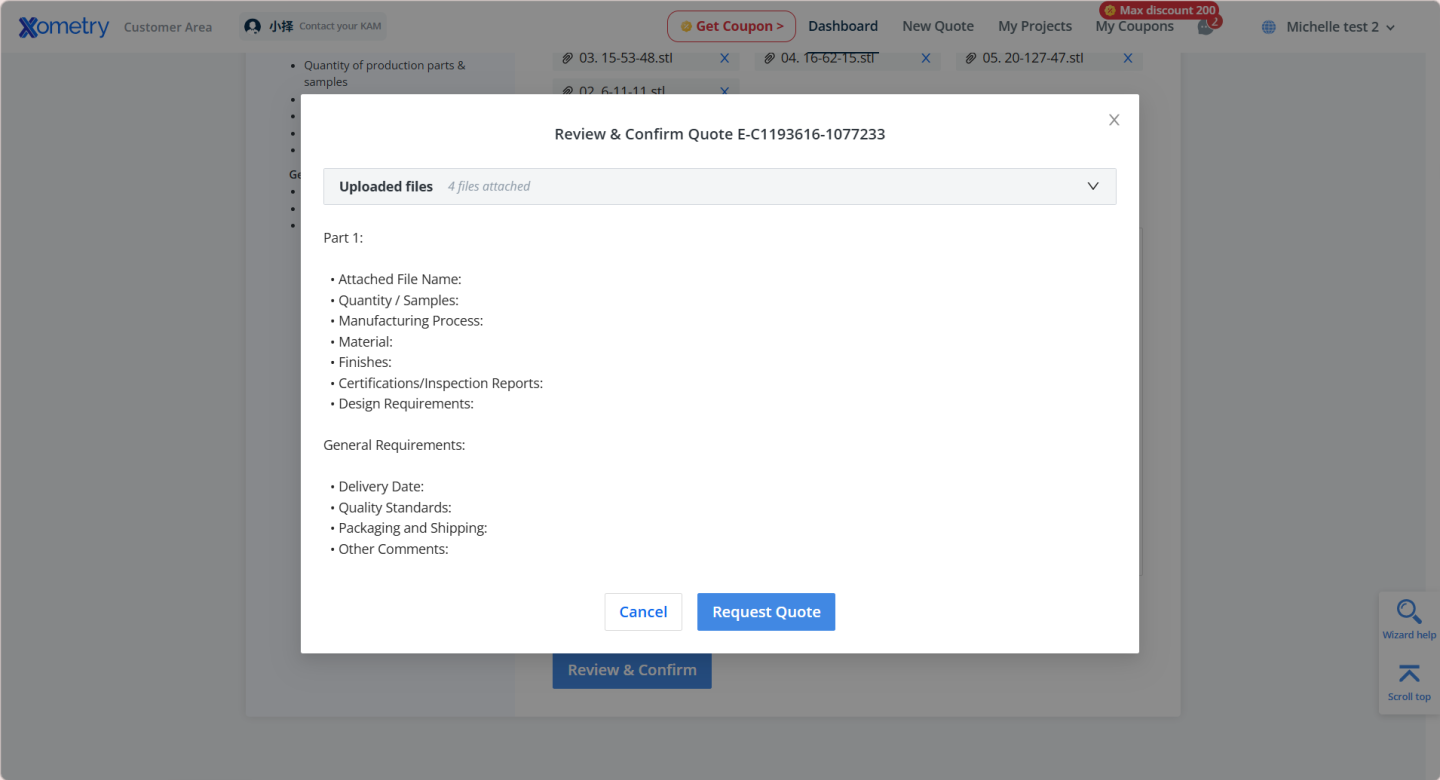Click the Cancel button
The image size is (1440, 780).
pos(643,612)
